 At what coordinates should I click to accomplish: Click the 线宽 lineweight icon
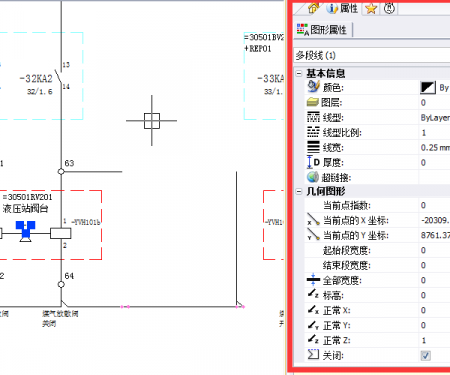tap(313, 147)
